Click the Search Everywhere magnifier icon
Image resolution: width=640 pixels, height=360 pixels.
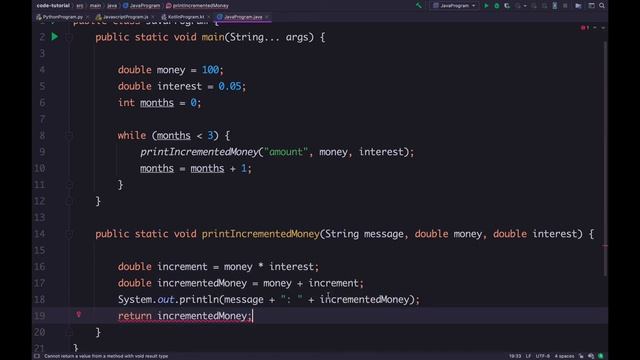click(x=602, y=6)
